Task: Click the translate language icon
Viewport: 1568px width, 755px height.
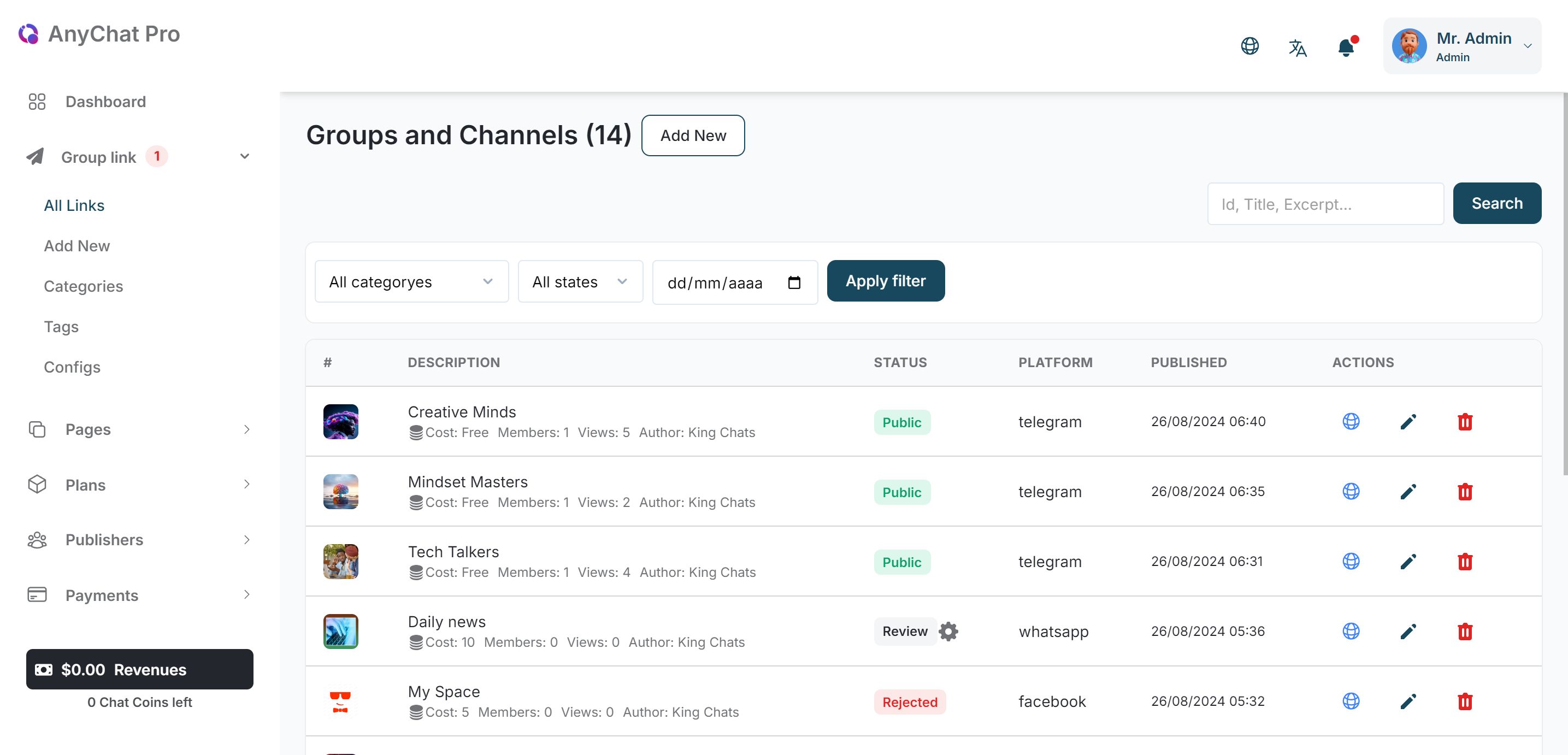Action: click(1297, 47)
